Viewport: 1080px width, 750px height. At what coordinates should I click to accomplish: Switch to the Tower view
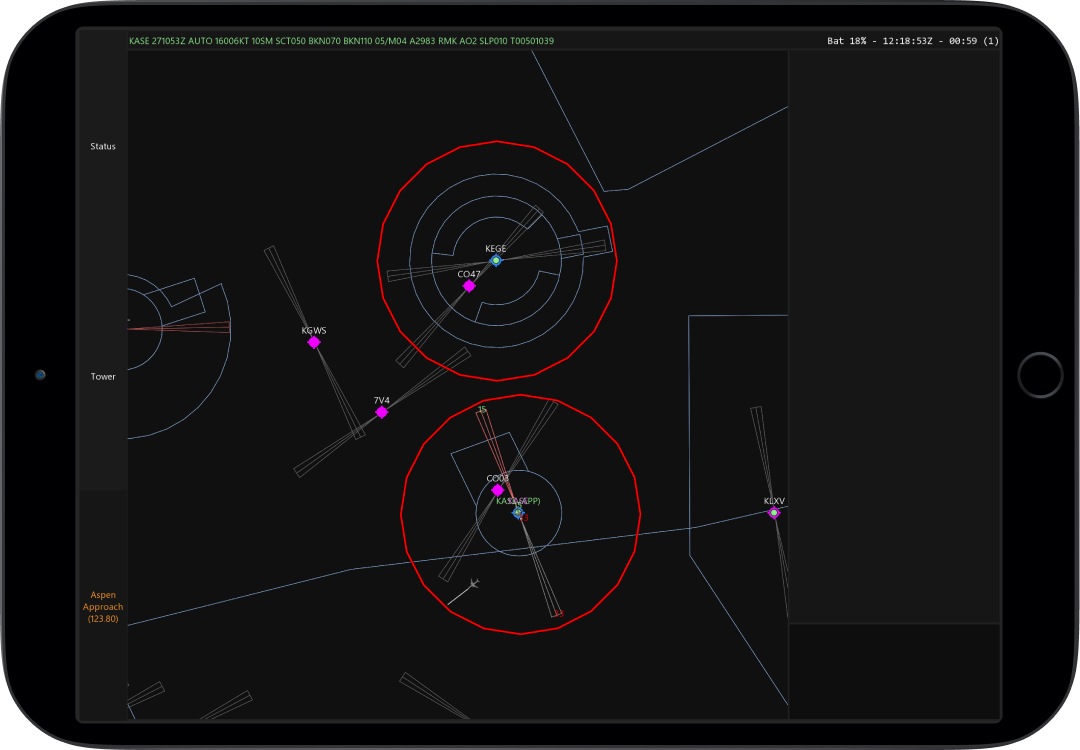(x=103, y=377)
